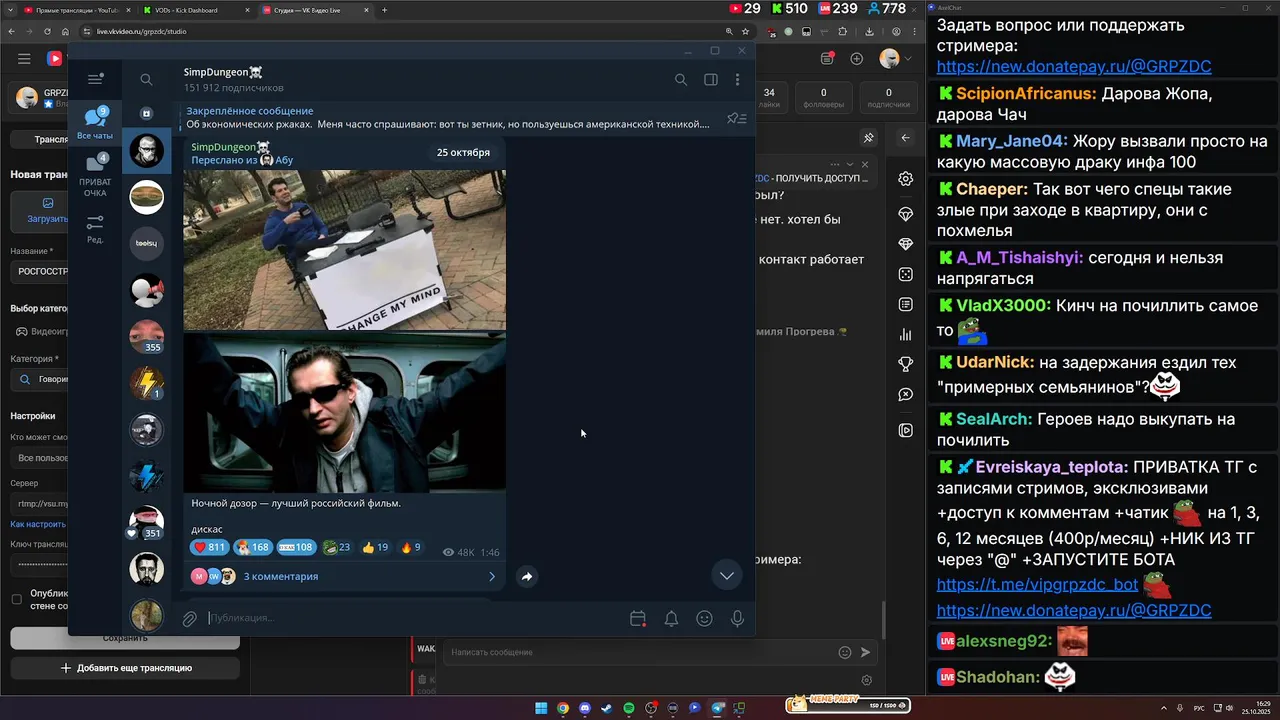Collapse pinned chat message with chevron
Screen dimensions: 1280x720
pyautogui.click(x=850, y=164)
